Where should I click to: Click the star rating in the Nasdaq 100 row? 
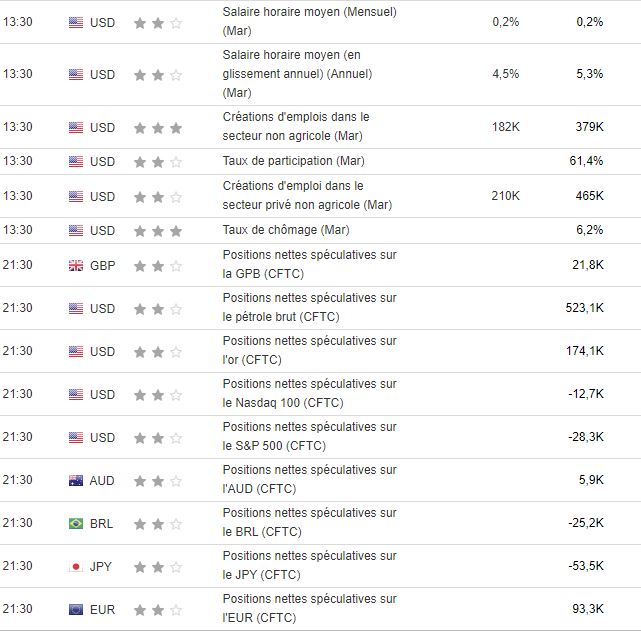pos(158,394)
